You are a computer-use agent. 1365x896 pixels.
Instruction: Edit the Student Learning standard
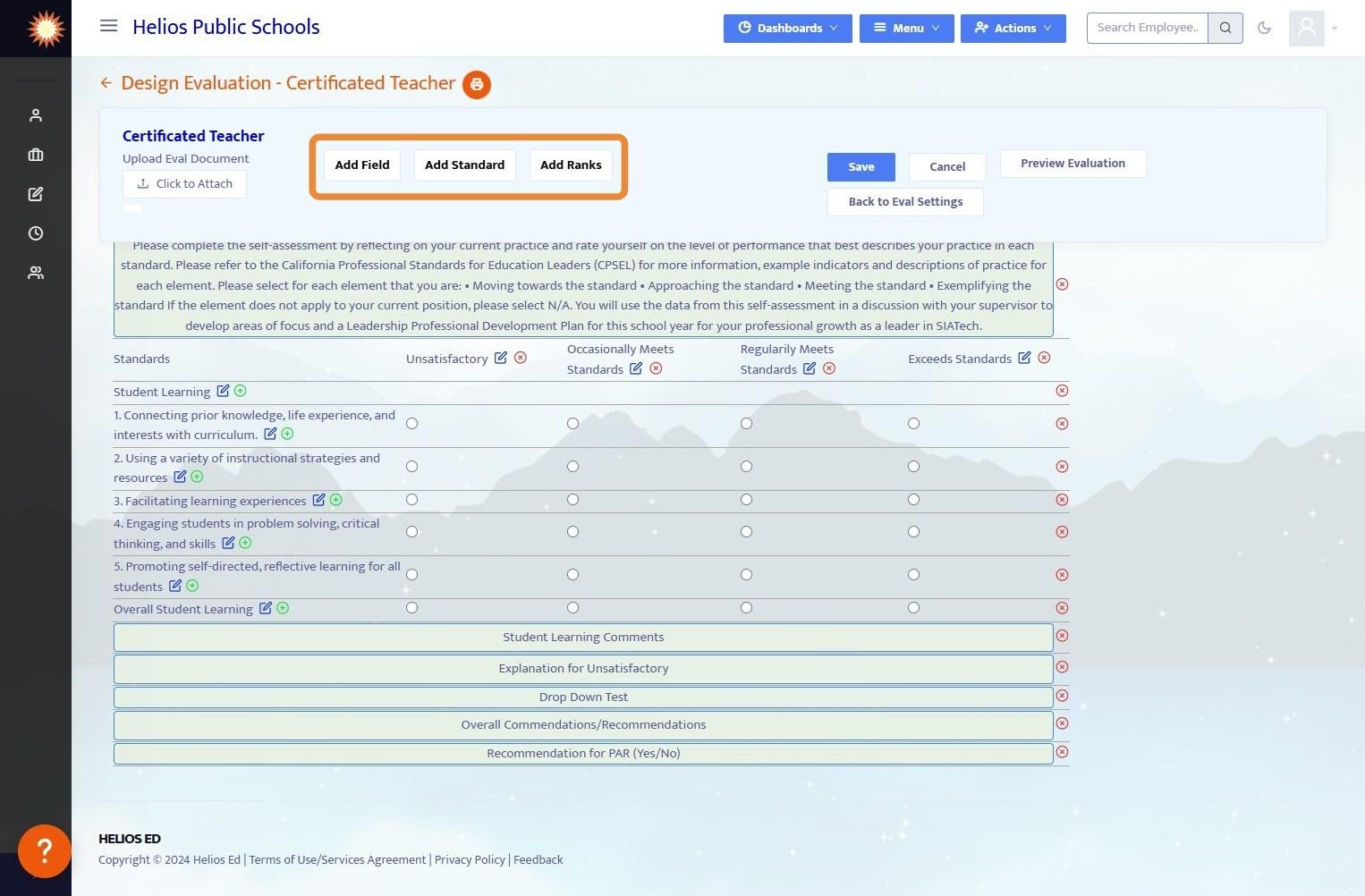[x=223, y=391]
